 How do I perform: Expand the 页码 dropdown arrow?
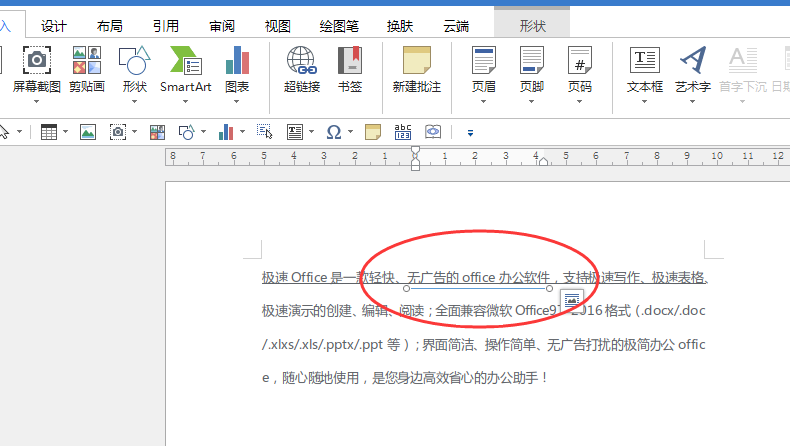click(x=579, y=102)
